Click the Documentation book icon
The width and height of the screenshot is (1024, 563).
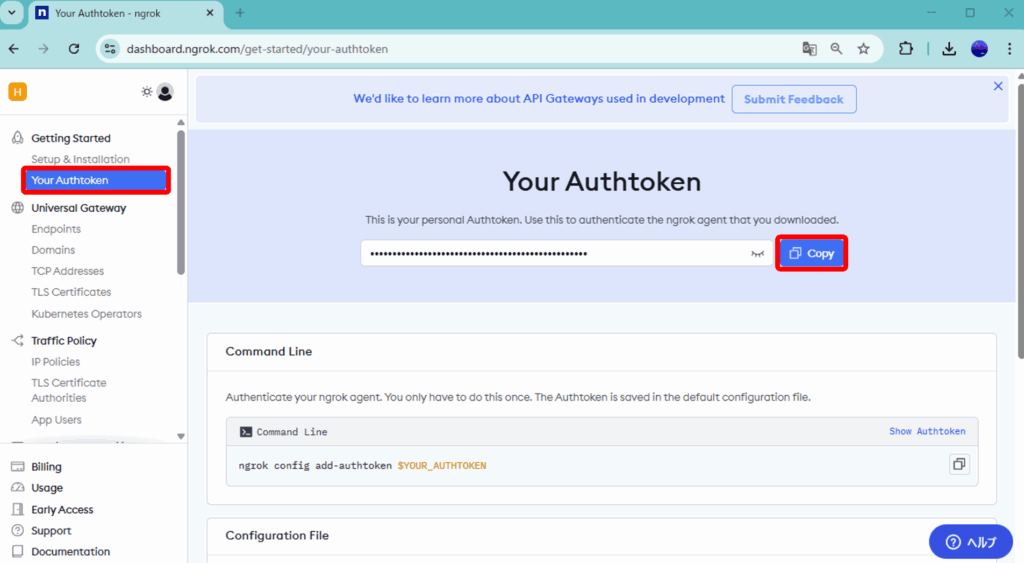(x=18, y=551)
